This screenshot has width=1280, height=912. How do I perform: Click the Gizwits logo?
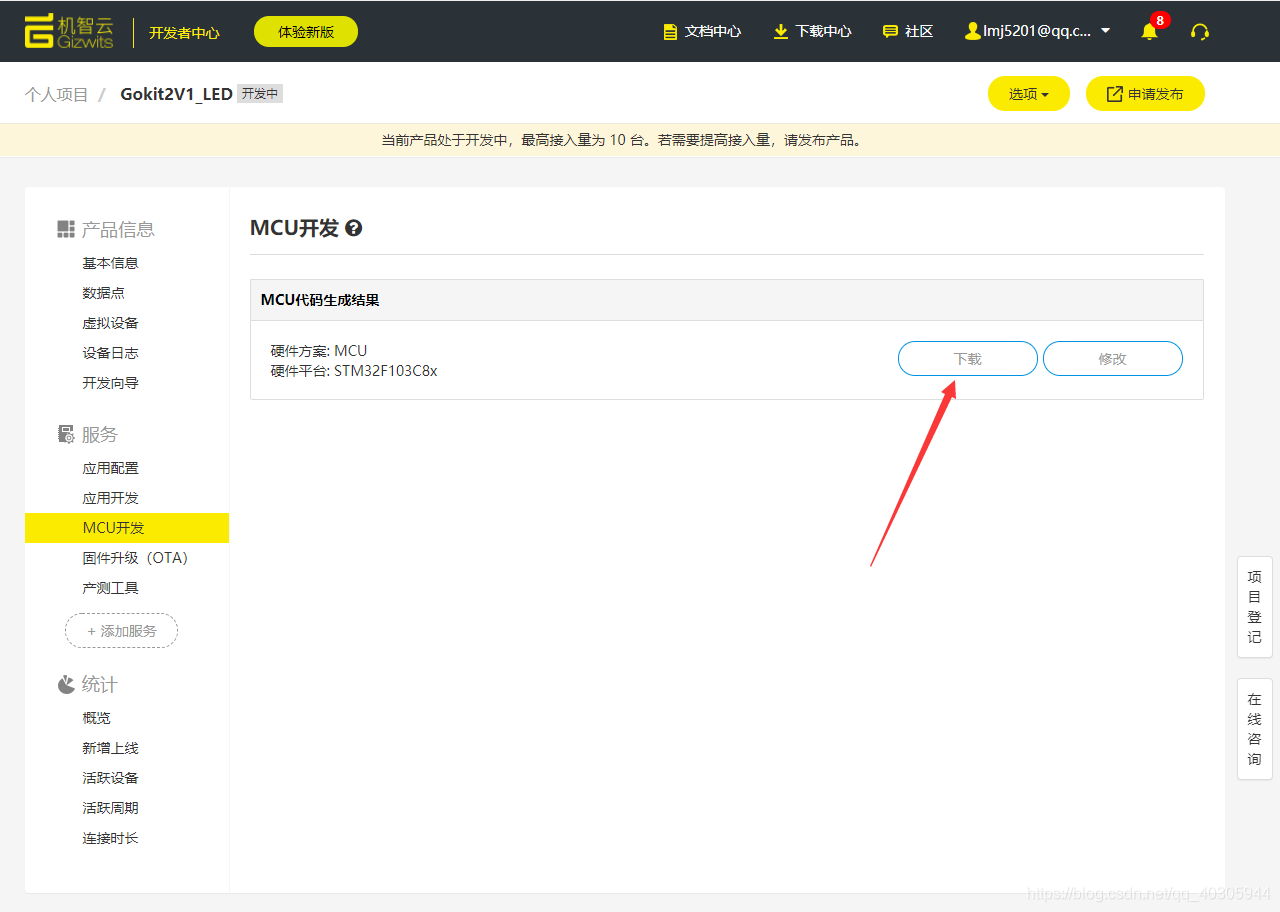coord(69,31)
